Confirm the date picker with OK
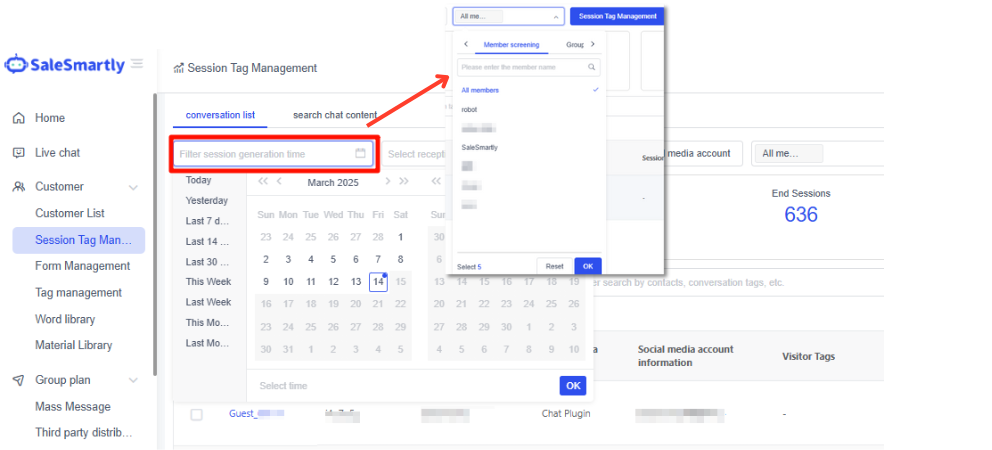The width and height of the screenshot is (992, 450). pyautogui.click(x=572, y=385)
